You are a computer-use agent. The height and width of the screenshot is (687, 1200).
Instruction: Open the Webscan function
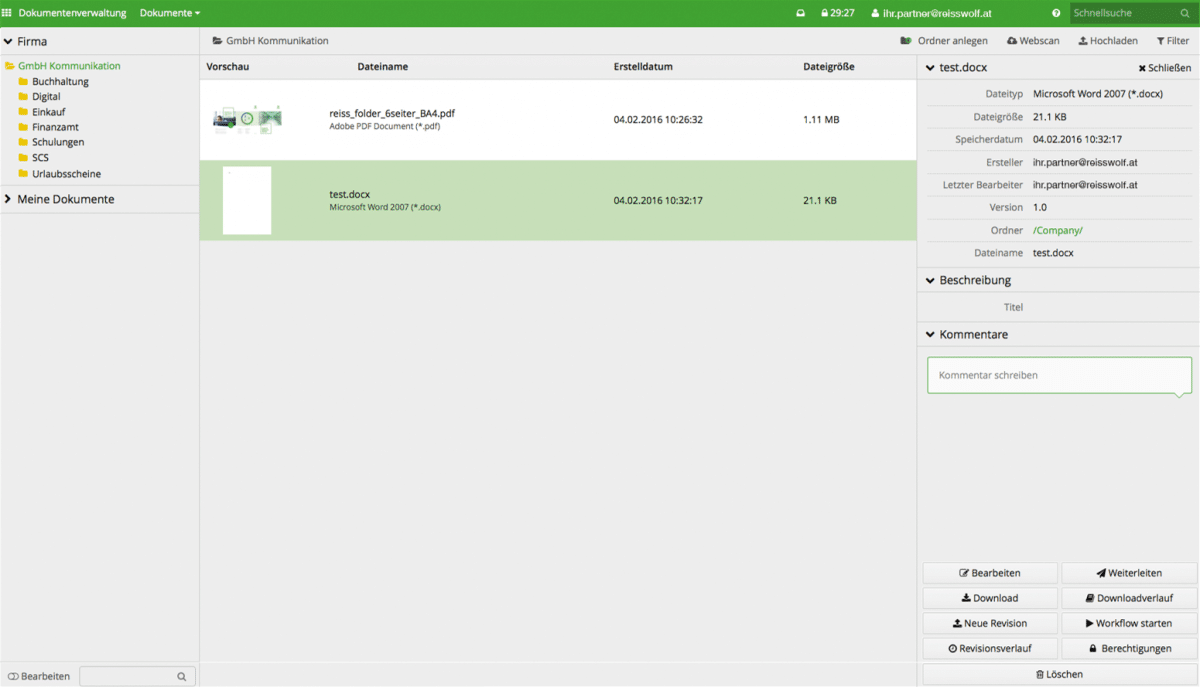click(x=1032, y=41)
